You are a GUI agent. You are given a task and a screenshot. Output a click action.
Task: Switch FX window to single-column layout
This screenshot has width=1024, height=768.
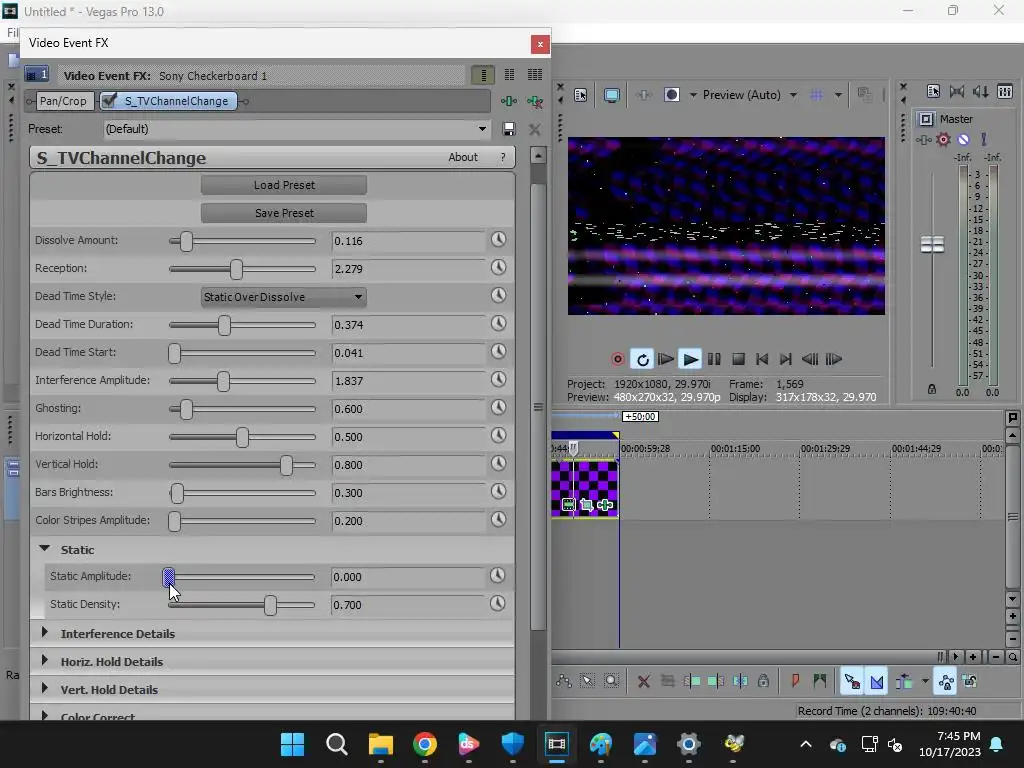(x=483, y=75)
